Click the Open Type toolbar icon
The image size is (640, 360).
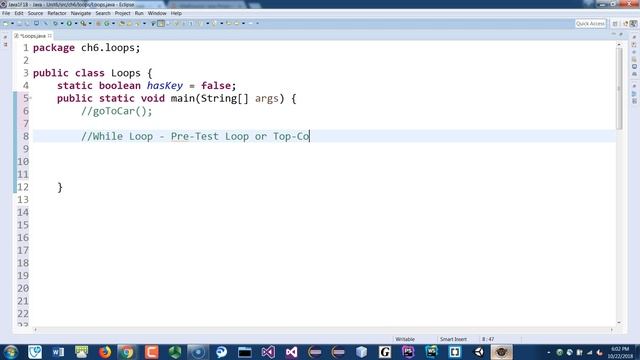pyautogui.click(x=122, y=23)
